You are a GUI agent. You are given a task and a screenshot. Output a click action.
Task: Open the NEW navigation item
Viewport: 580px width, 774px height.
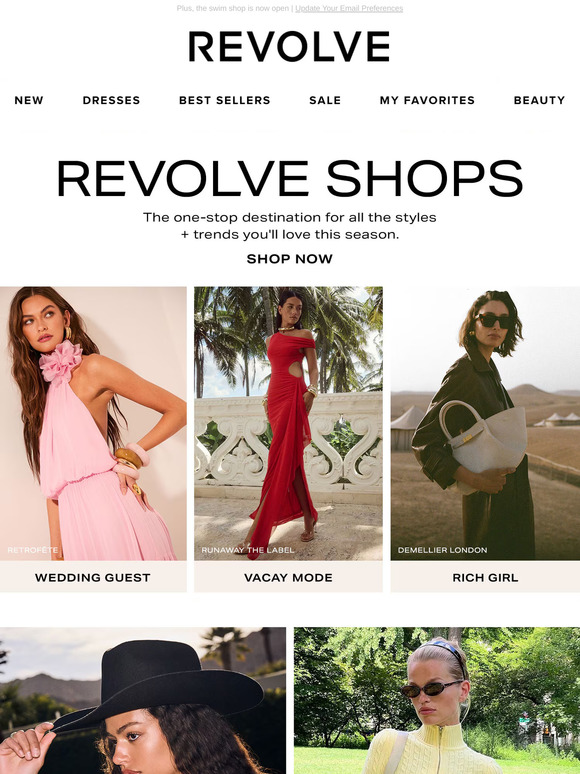tap(29, 100)
